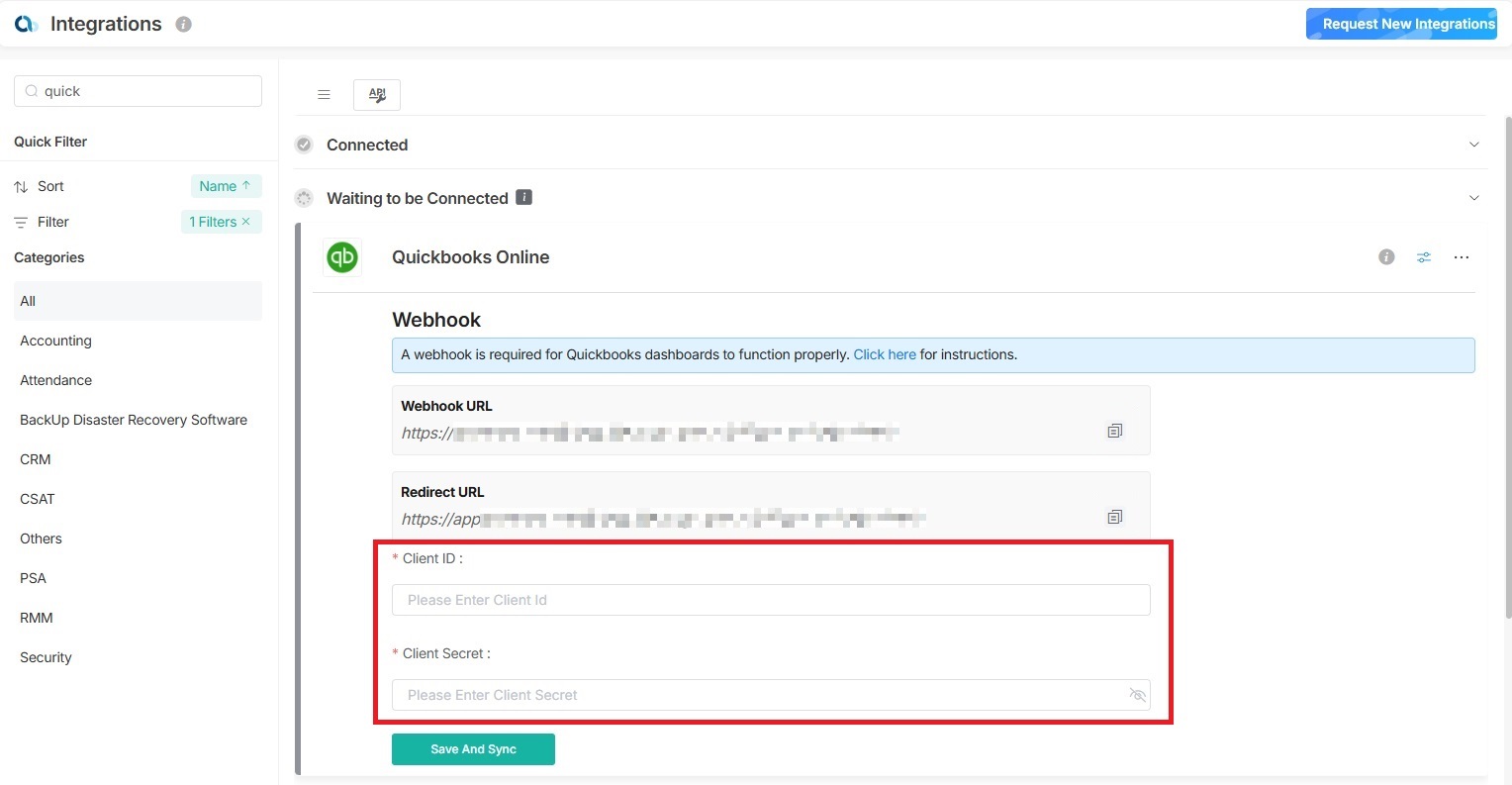This screenshot has height=785, width=1512.
Task: Remove the 1 Filters tag
Action: [245, 222]
